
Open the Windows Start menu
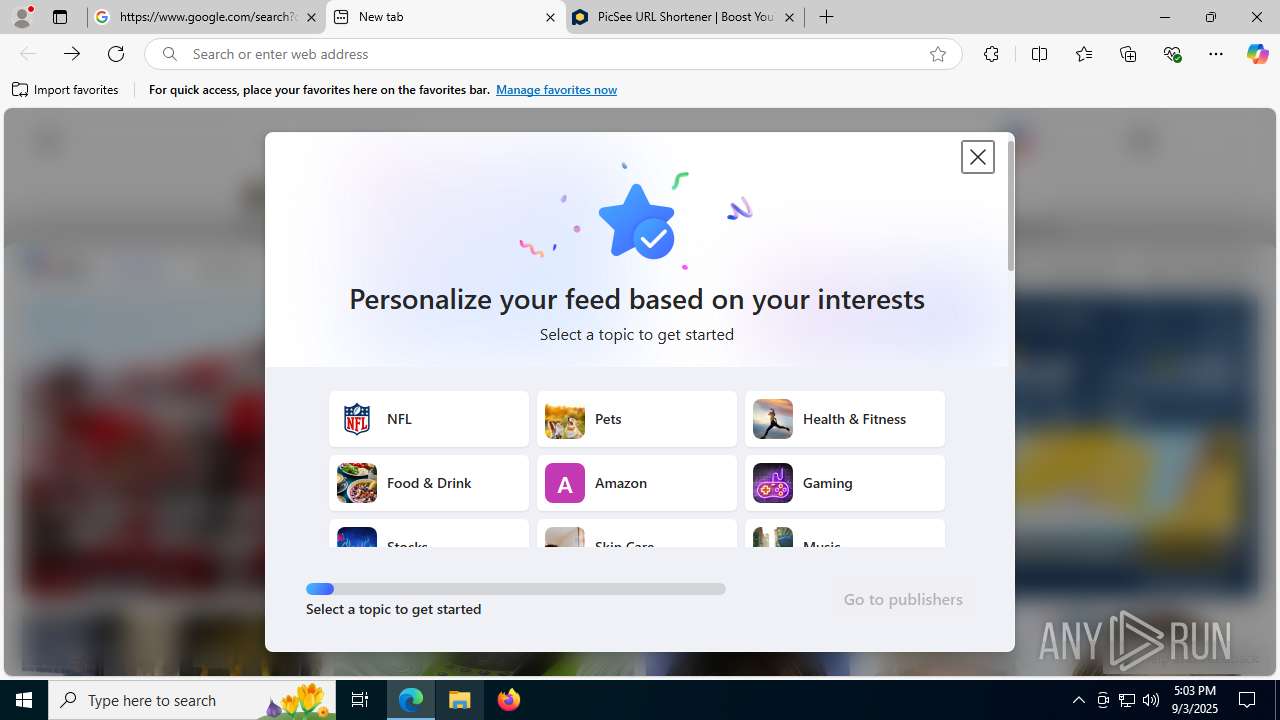click(x=24, y=700)
